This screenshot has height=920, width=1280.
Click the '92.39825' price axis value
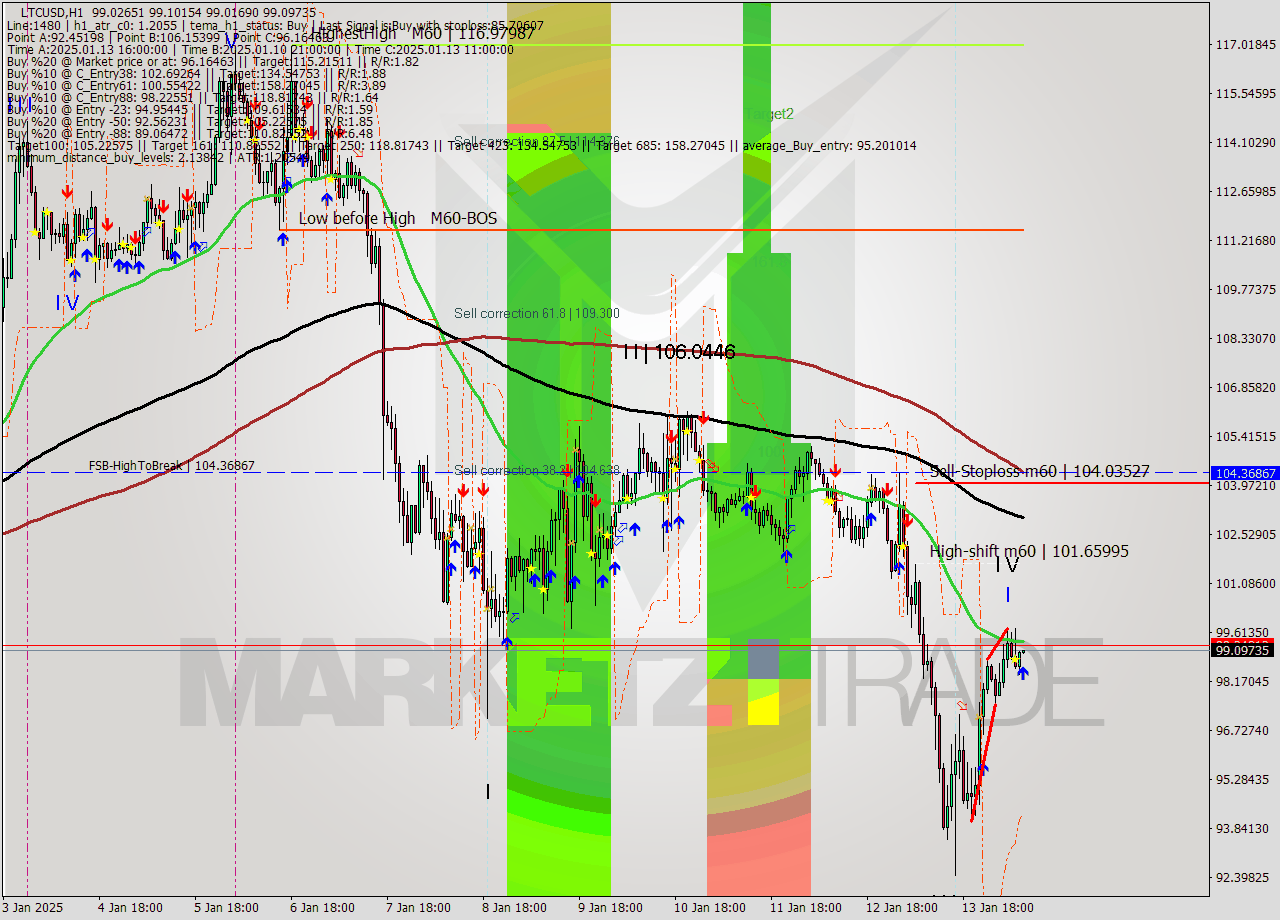(x=1244, y=877)
